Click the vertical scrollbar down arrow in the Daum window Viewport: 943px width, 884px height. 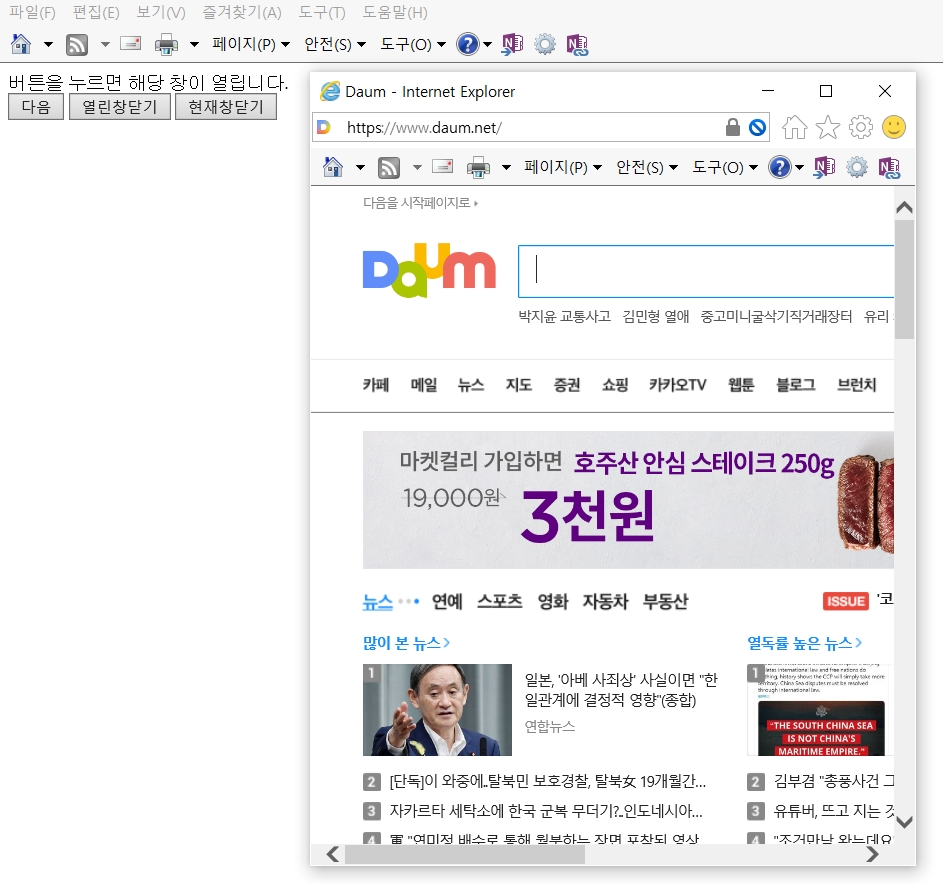[x=904, y=821]
